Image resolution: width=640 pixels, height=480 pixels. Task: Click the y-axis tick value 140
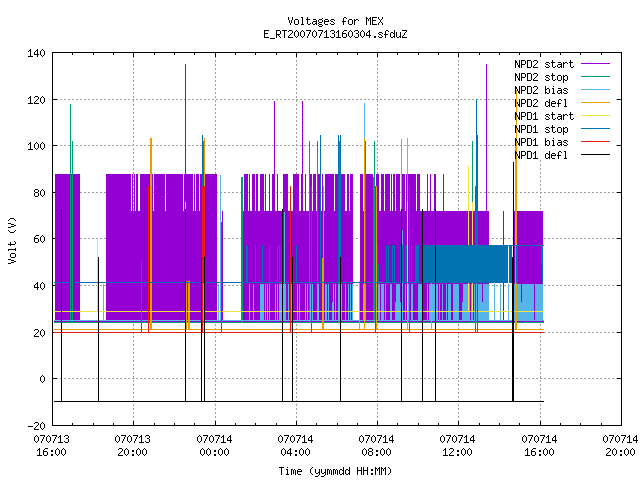tap(36, 53)
